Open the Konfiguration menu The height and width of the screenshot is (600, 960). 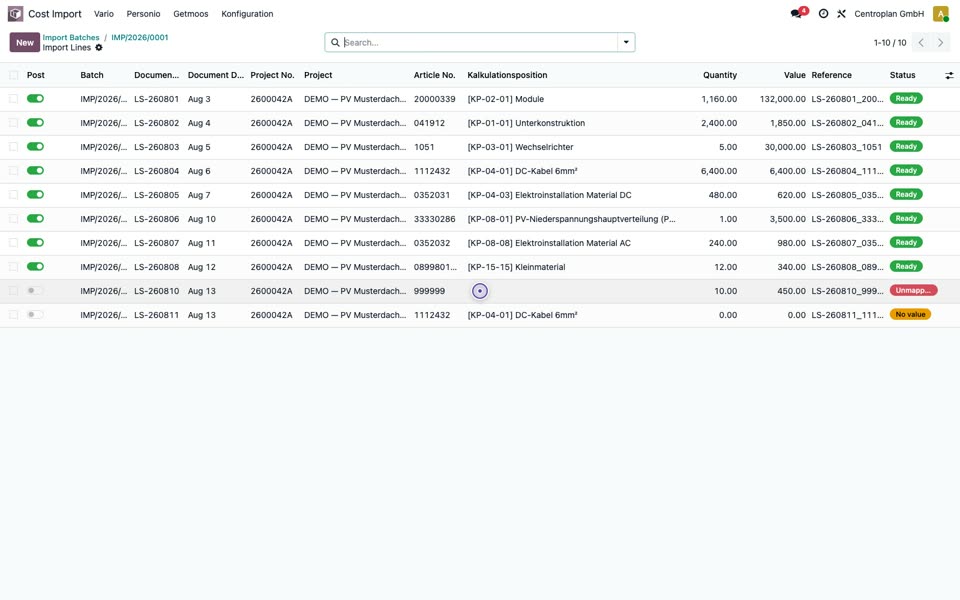247,13
